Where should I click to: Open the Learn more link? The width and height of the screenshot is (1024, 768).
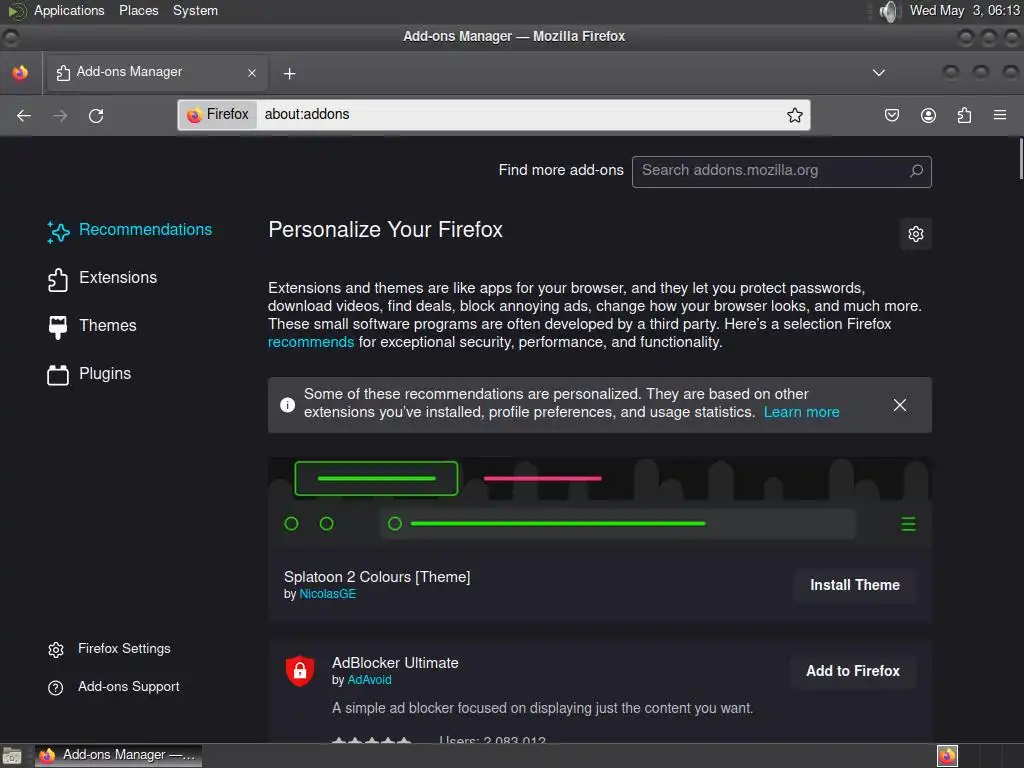[801, 412]
